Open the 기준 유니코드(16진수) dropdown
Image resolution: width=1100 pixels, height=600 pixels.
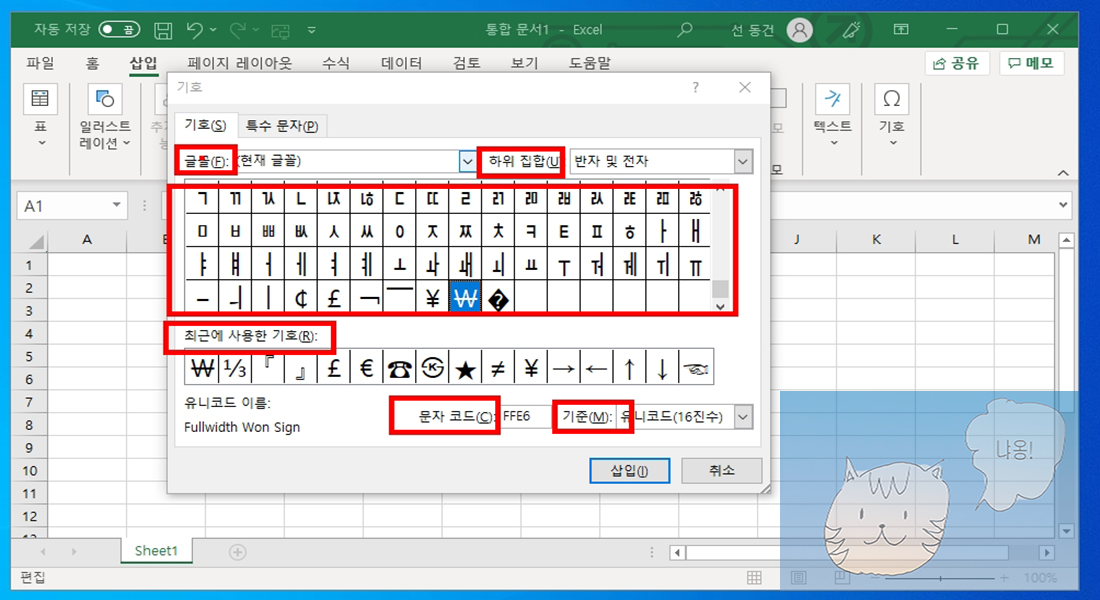pyautogui.click(x=743, y=417)
